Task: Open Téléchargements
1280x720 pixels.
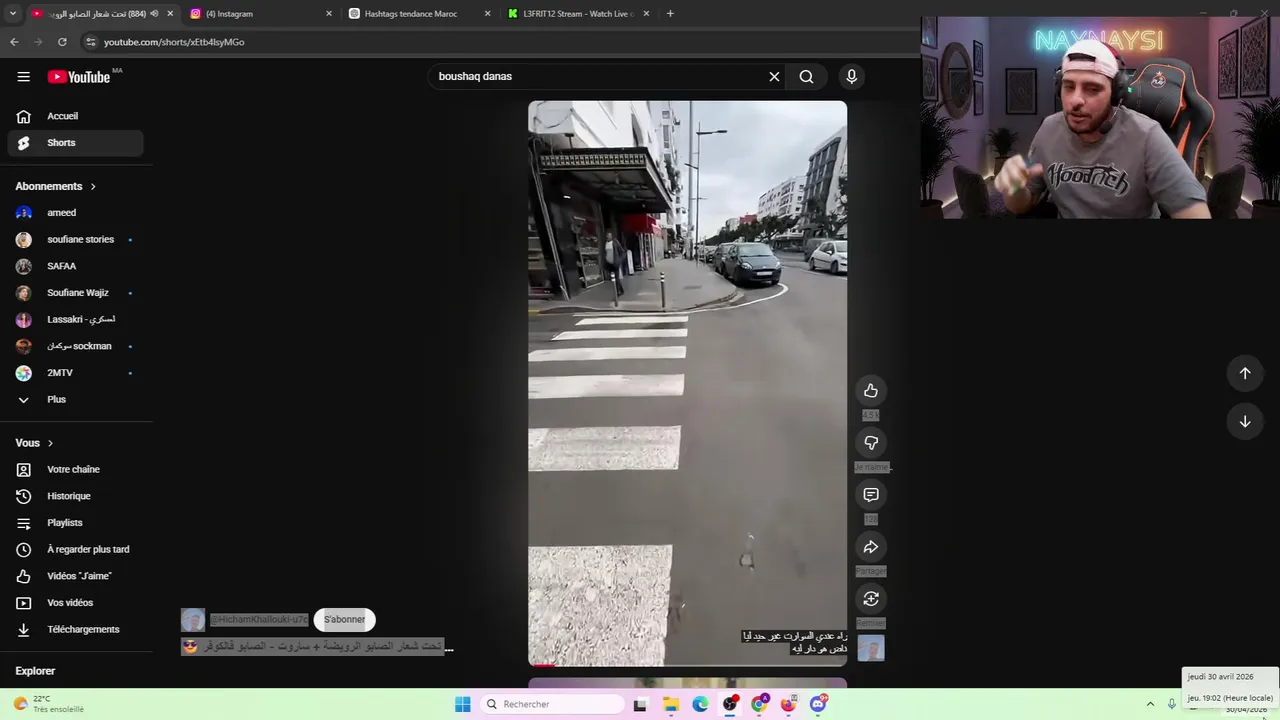Action: tap(75, 630)
